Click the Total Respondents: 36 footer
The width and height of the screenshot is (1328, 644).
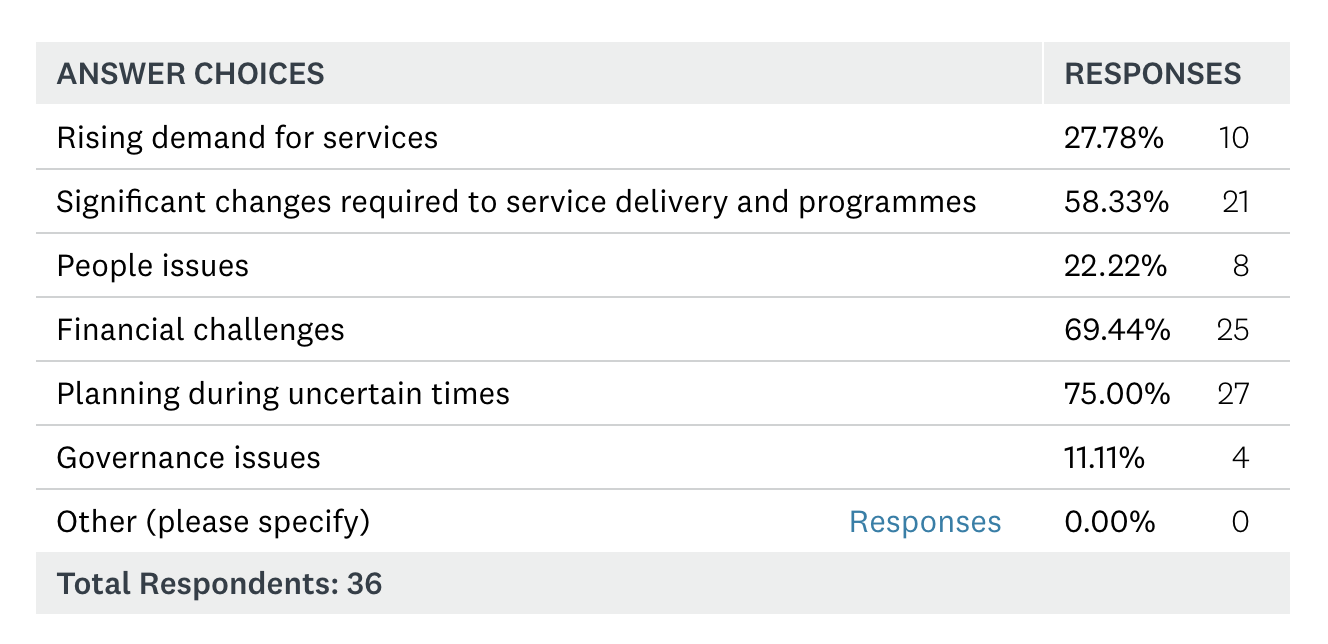tap(220, 583)
